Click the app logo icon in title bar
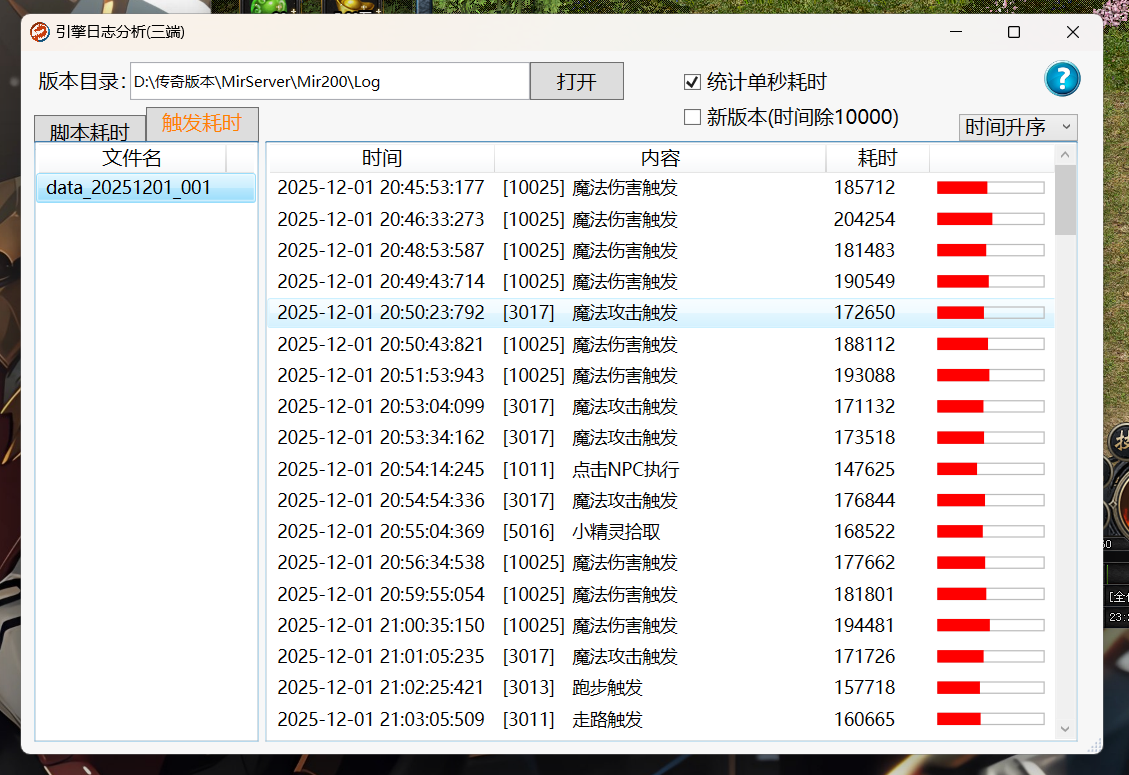Screen dimensions: 1129x775 40,32
